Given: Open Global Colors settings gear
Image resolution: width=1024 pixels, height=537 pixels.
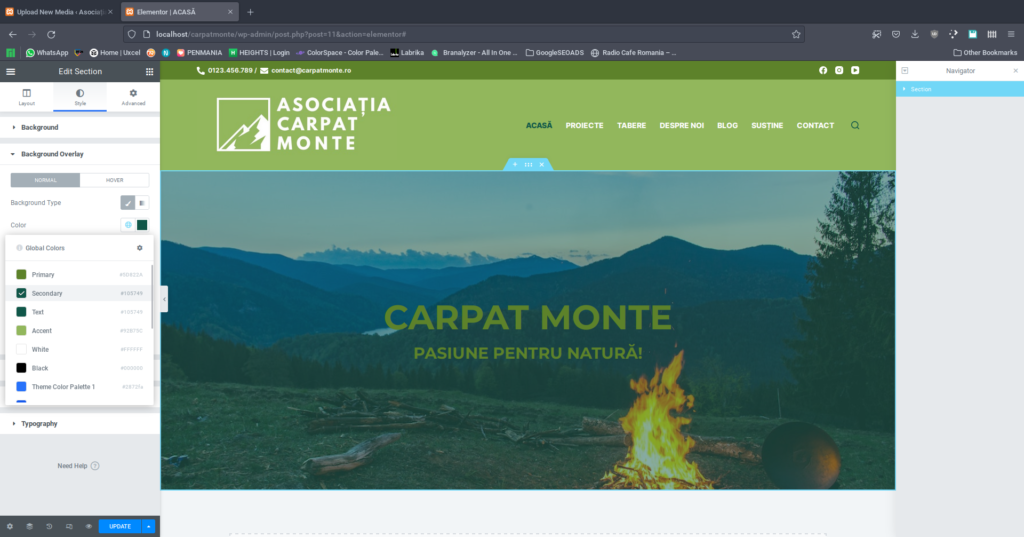Looking at the screenshot, I should (139, 248).
